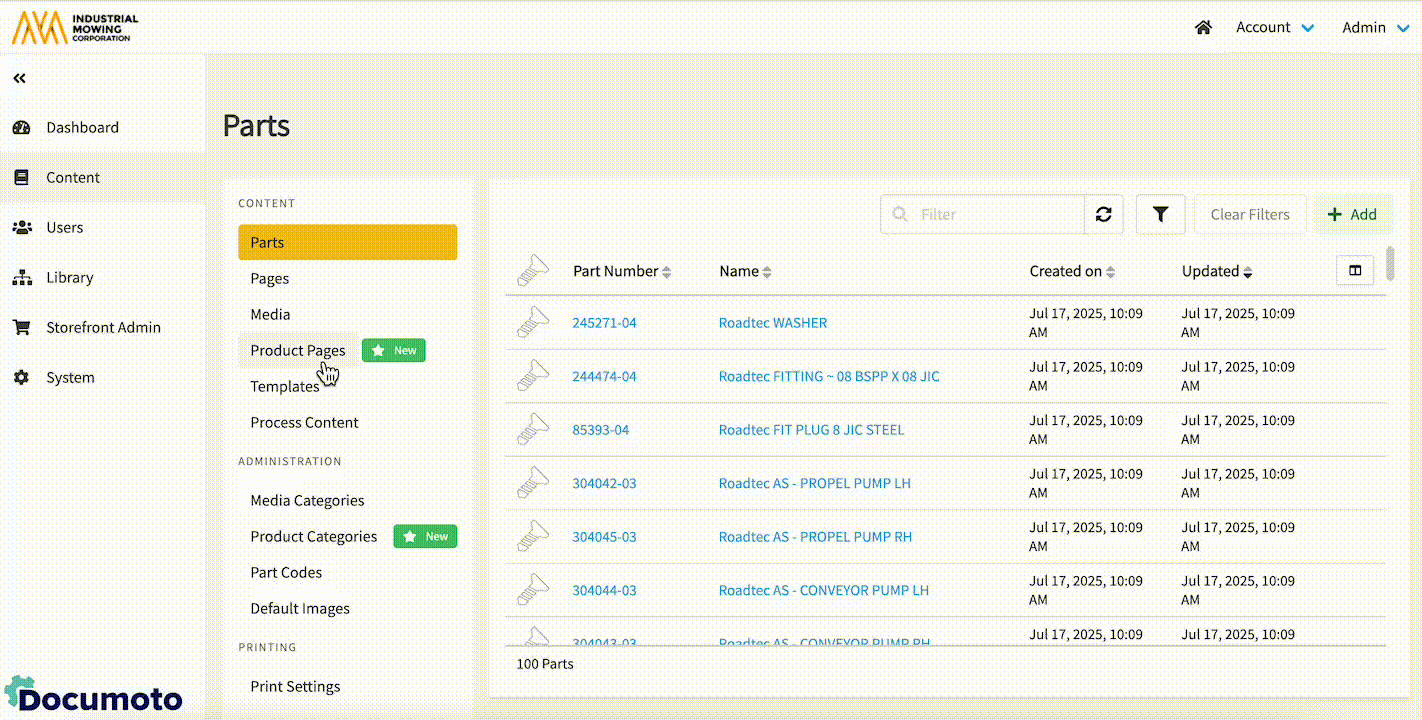Click the Clear Filters button
The width and height of the screenshot is (1422, 720).
pyautogui.click(x=1250, y=214)
